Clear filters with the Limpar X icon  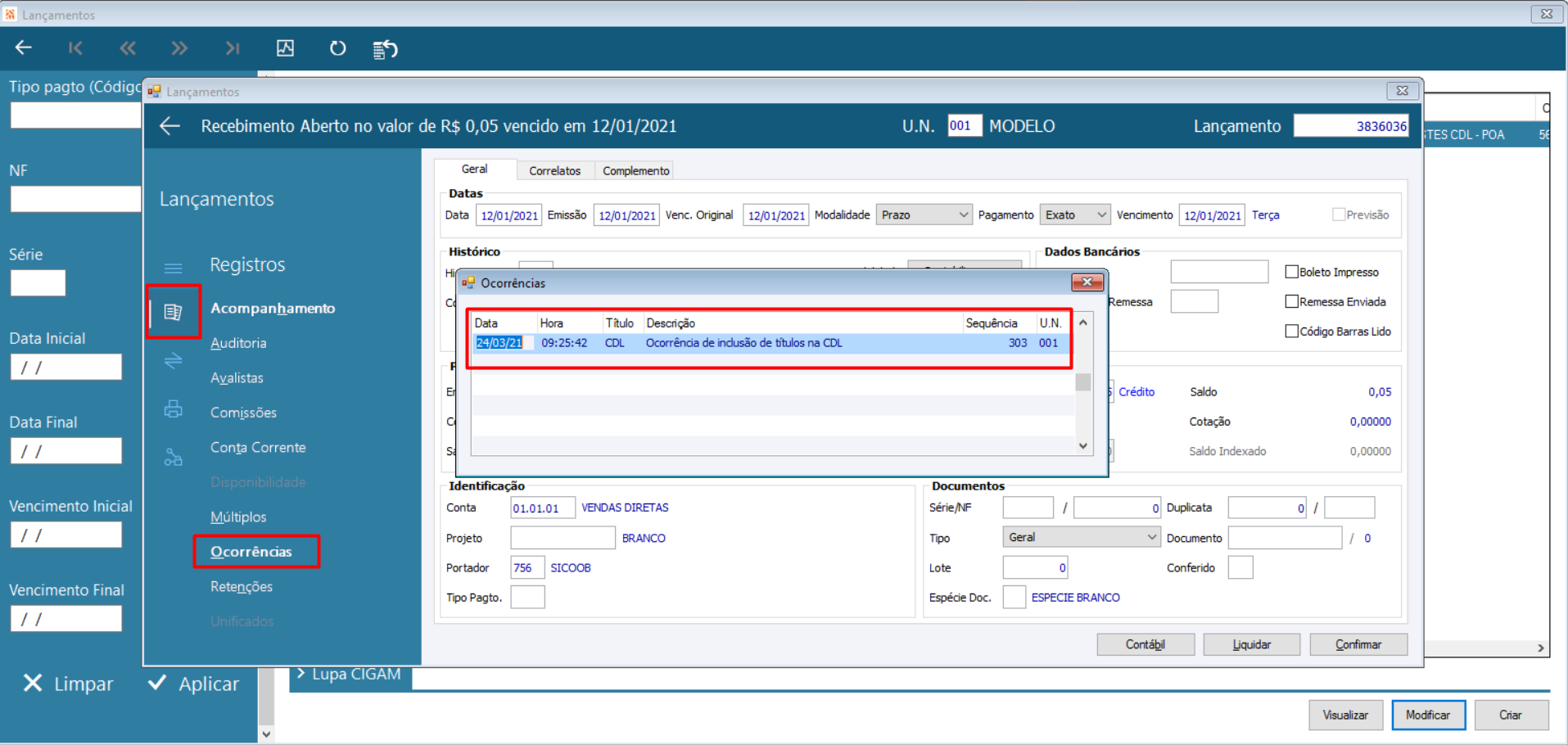pyautogui.click(x=33, y=683)
